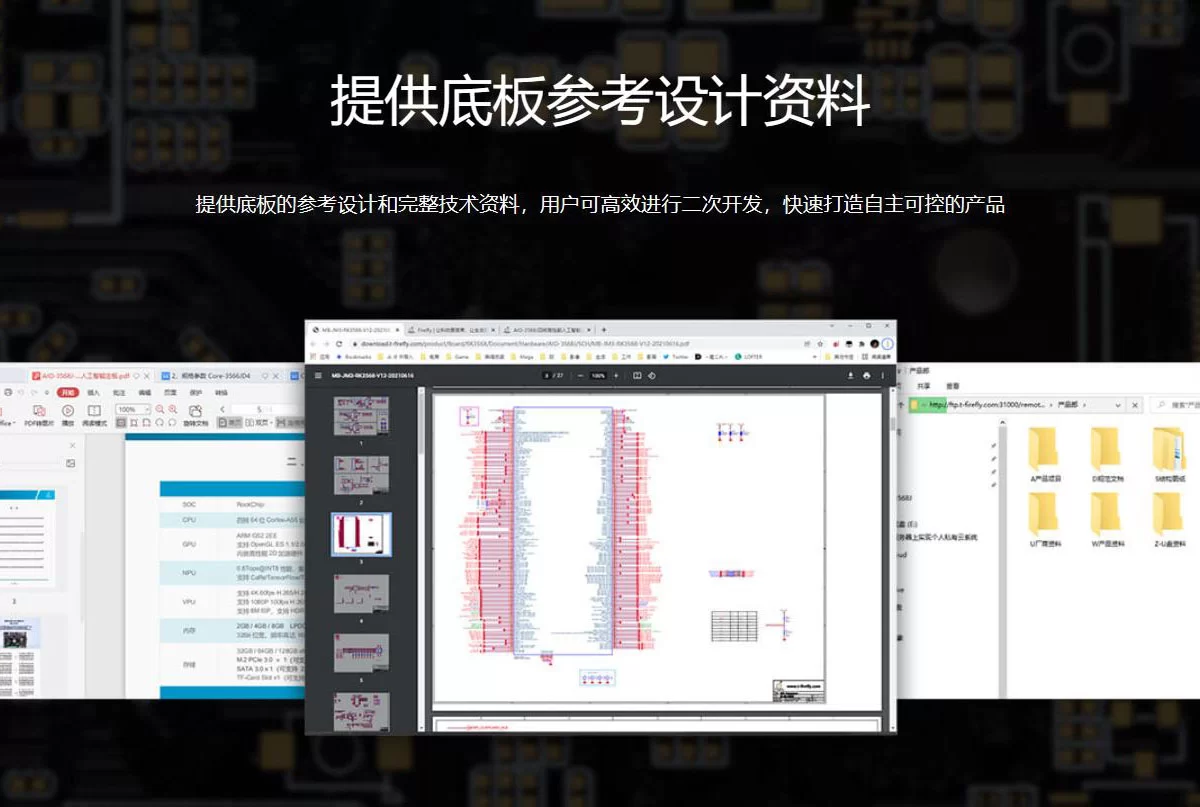Open a new Chrome tab
This screenshot has height=807, width=1200.
[604, 329]
